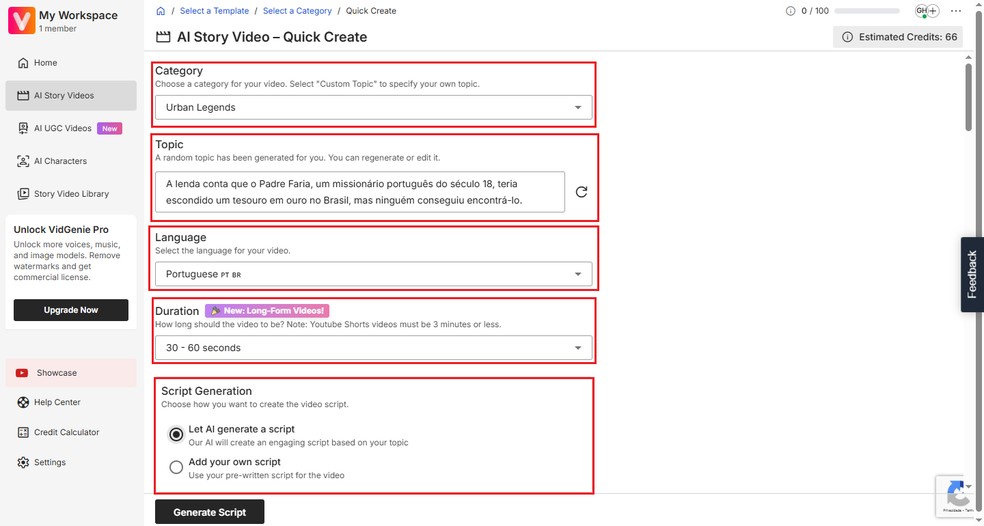The height and width of the screenshot is (526, 984).
Task: Click the Help Center lifebuoy icon
Action: (x=23, y=402)
